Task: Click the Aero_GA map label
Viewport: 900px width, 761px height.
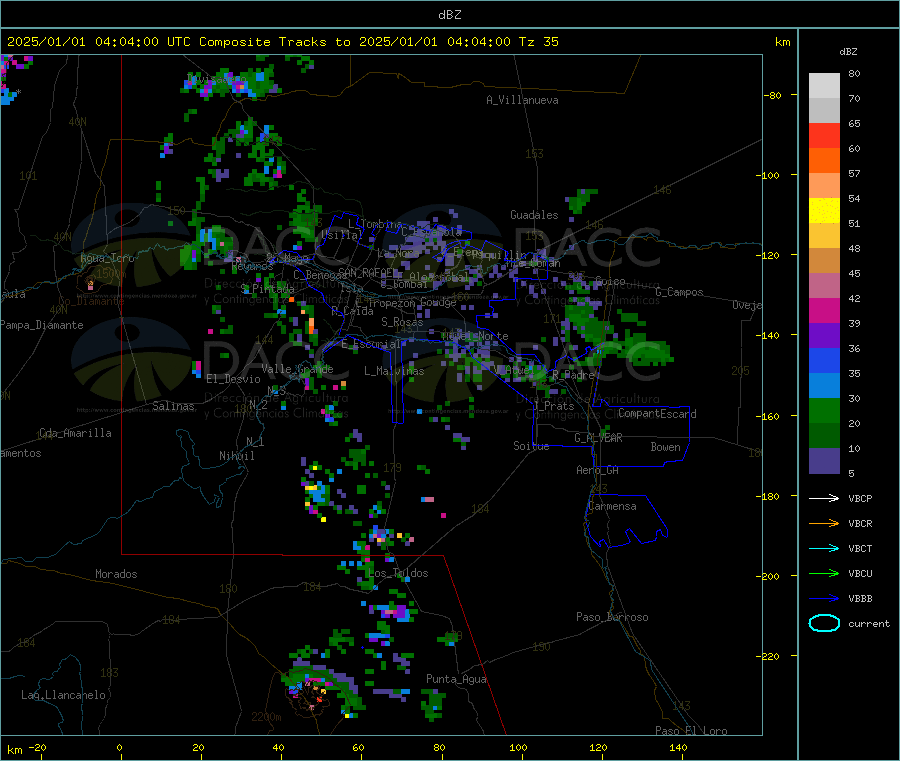Action: (x=597, y=470)
